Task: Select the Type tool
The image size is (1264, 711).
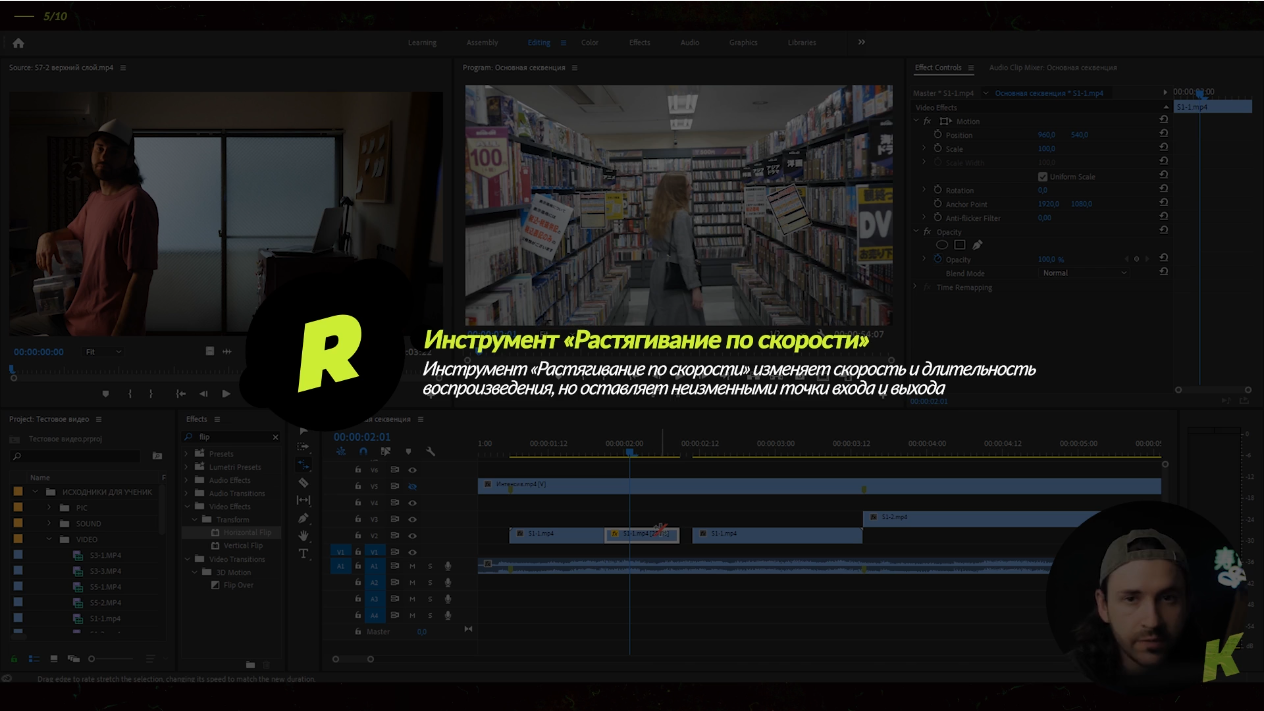Action: pos(304,553)
